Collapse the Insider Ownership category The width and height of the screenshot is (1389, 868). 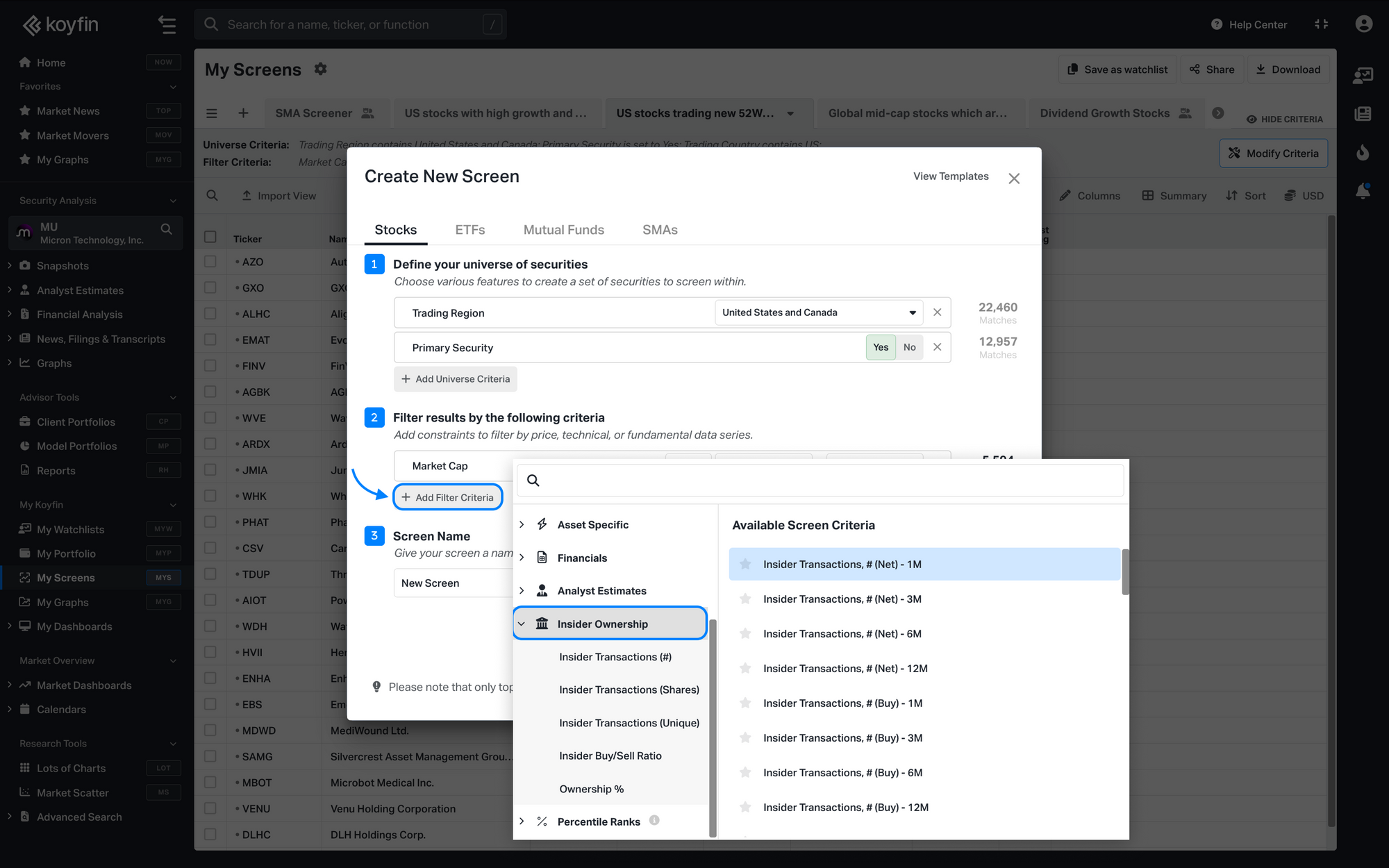coord(522,624)
